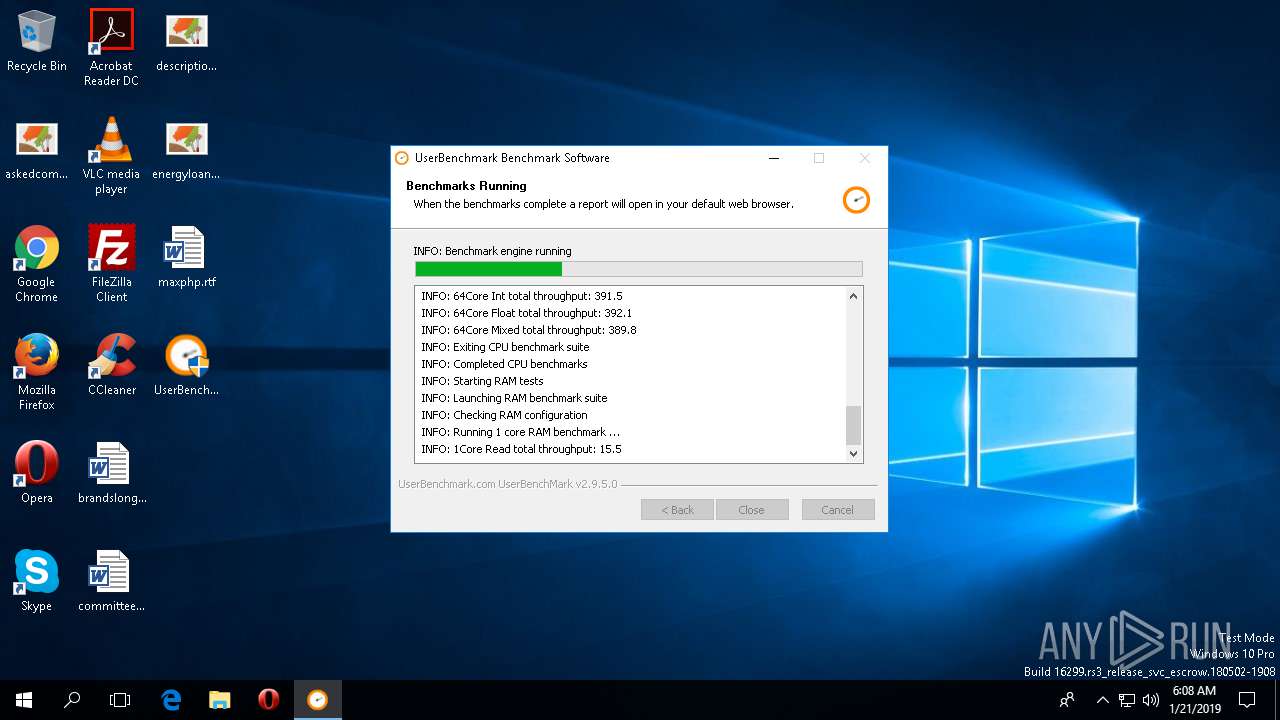Click the Cancel button in UserBenchmark
The width and height of the screenshot is (1280, 720).
[x=838, y=510]
